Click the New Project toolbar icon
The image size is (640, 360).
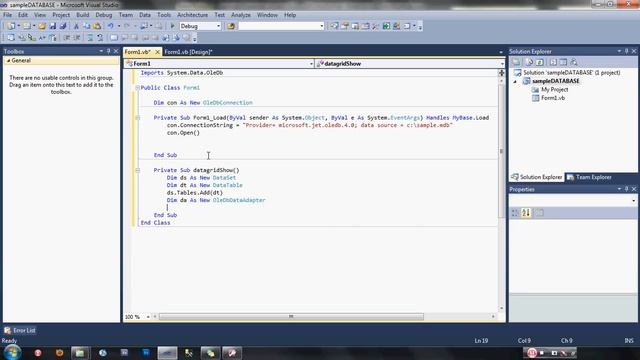(11, 26)
